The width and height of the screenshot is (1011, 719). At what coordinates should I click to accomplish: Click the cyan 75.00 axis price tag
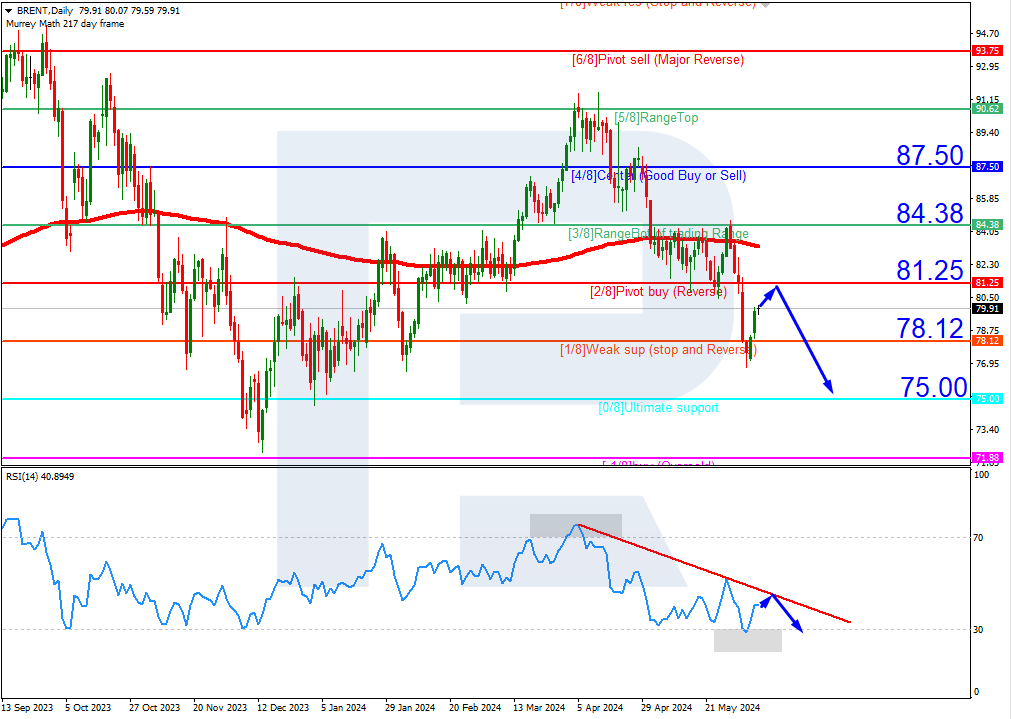pos(987,399)
